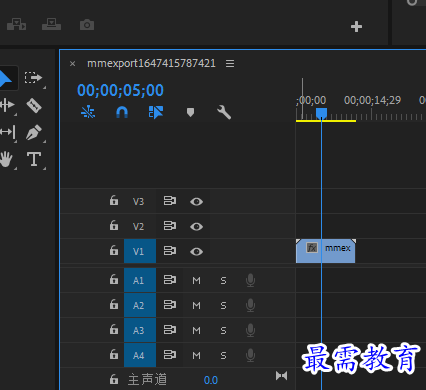
Task: Enable voice-over record on A1
Action: [250, 280]
